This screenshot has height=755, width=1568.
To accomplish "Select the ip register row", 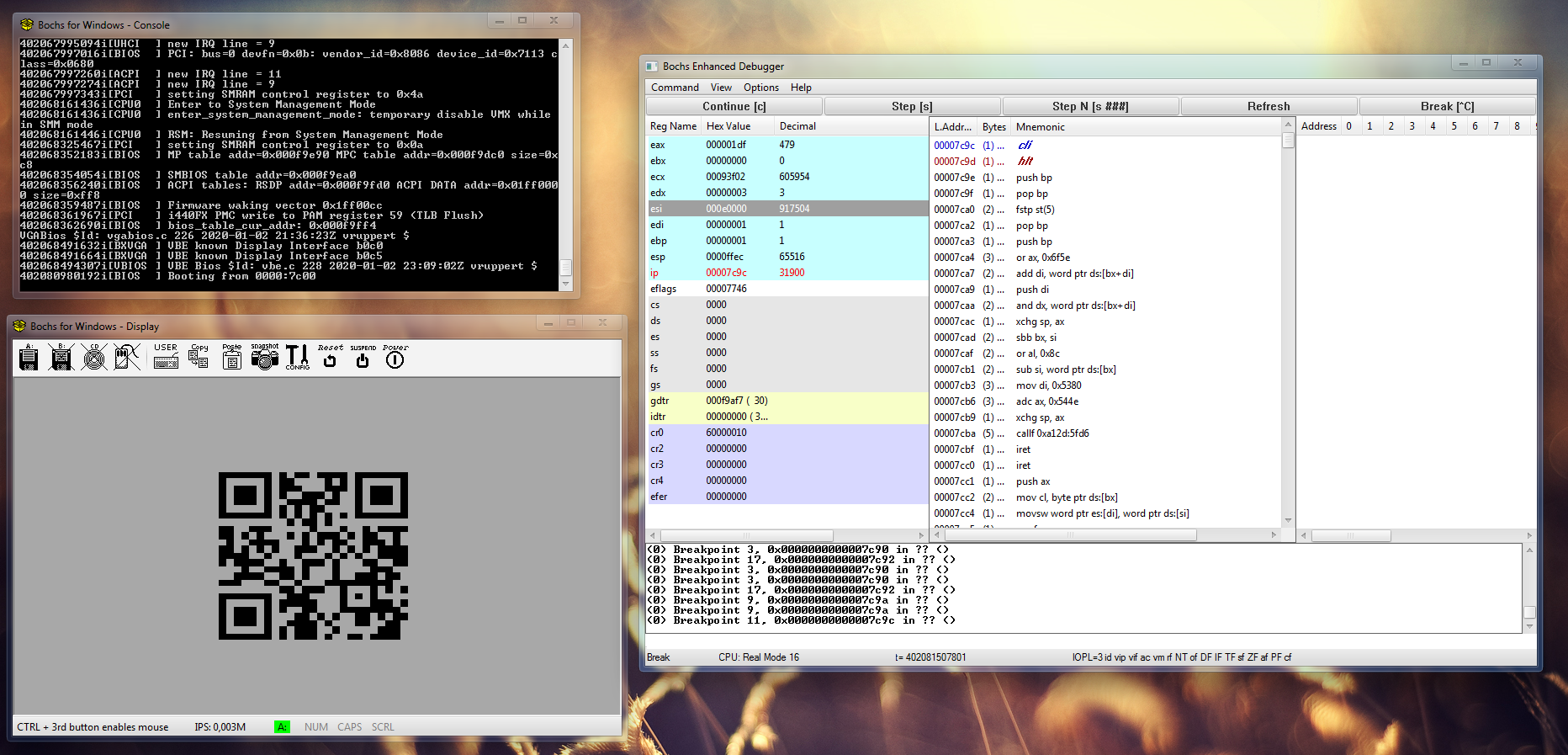I will [787, 273].
